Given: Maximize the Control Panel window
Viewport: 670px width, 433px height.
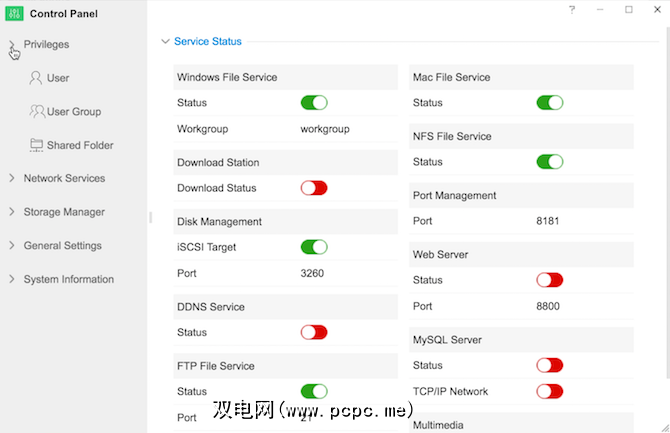Looking at the screenshot, I should click(x=629, y=10).
